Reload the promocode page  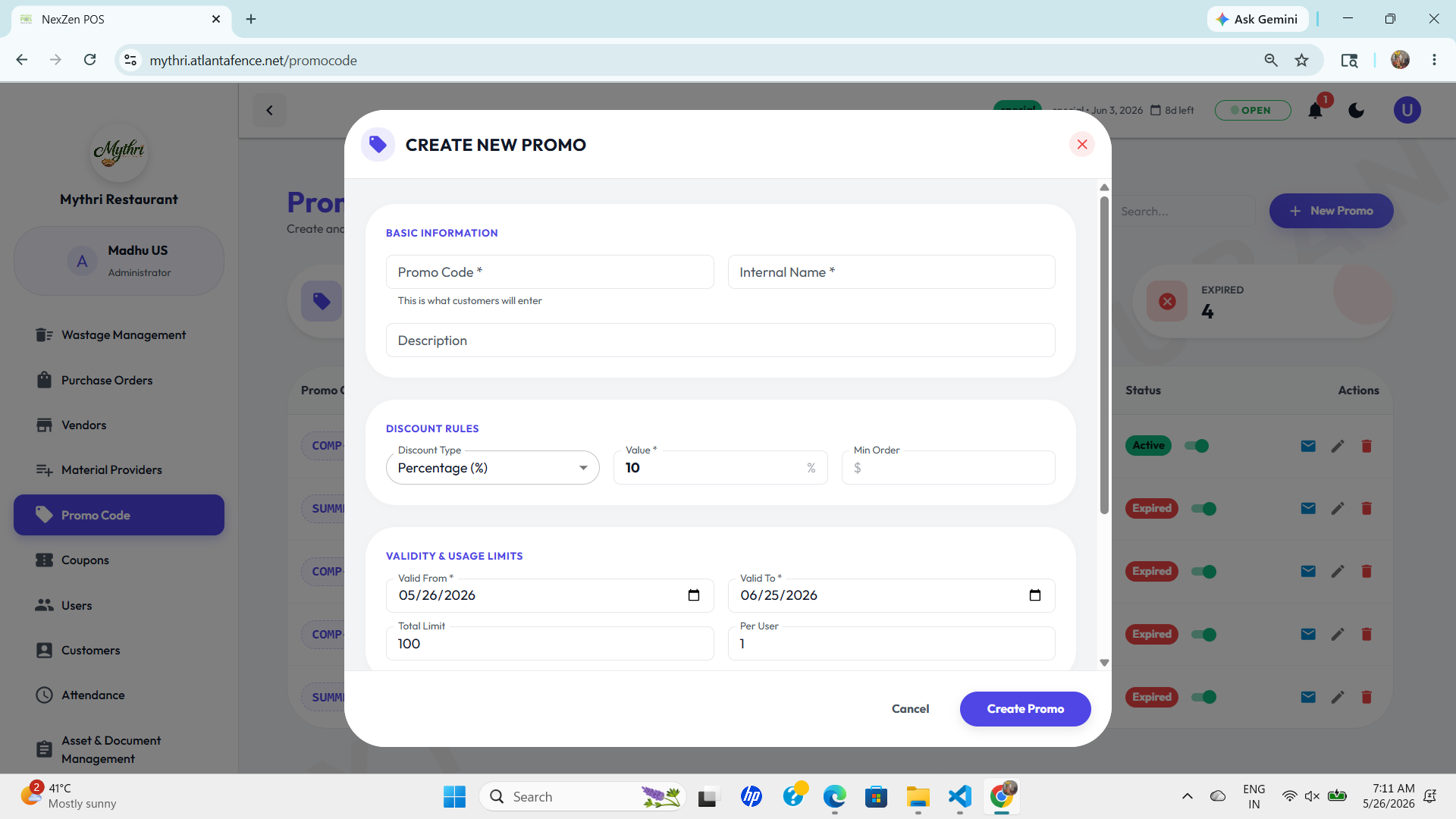89,60
